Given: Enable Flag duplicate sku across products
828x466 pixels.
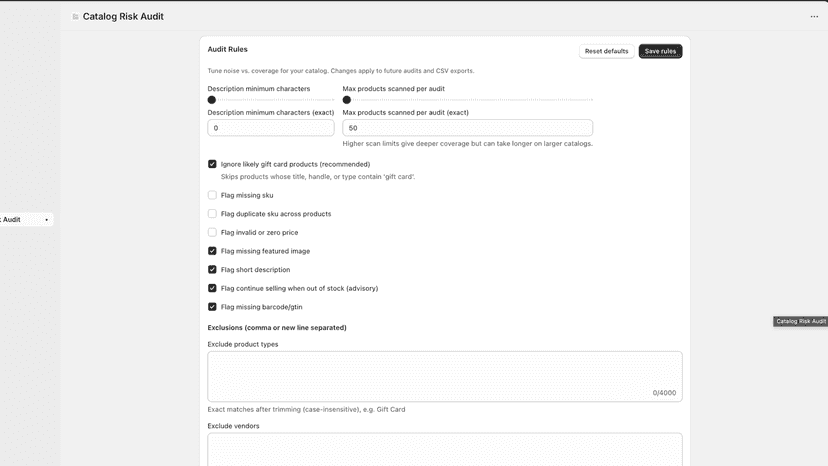Looking at the screenshot, I should coord(212,214).
